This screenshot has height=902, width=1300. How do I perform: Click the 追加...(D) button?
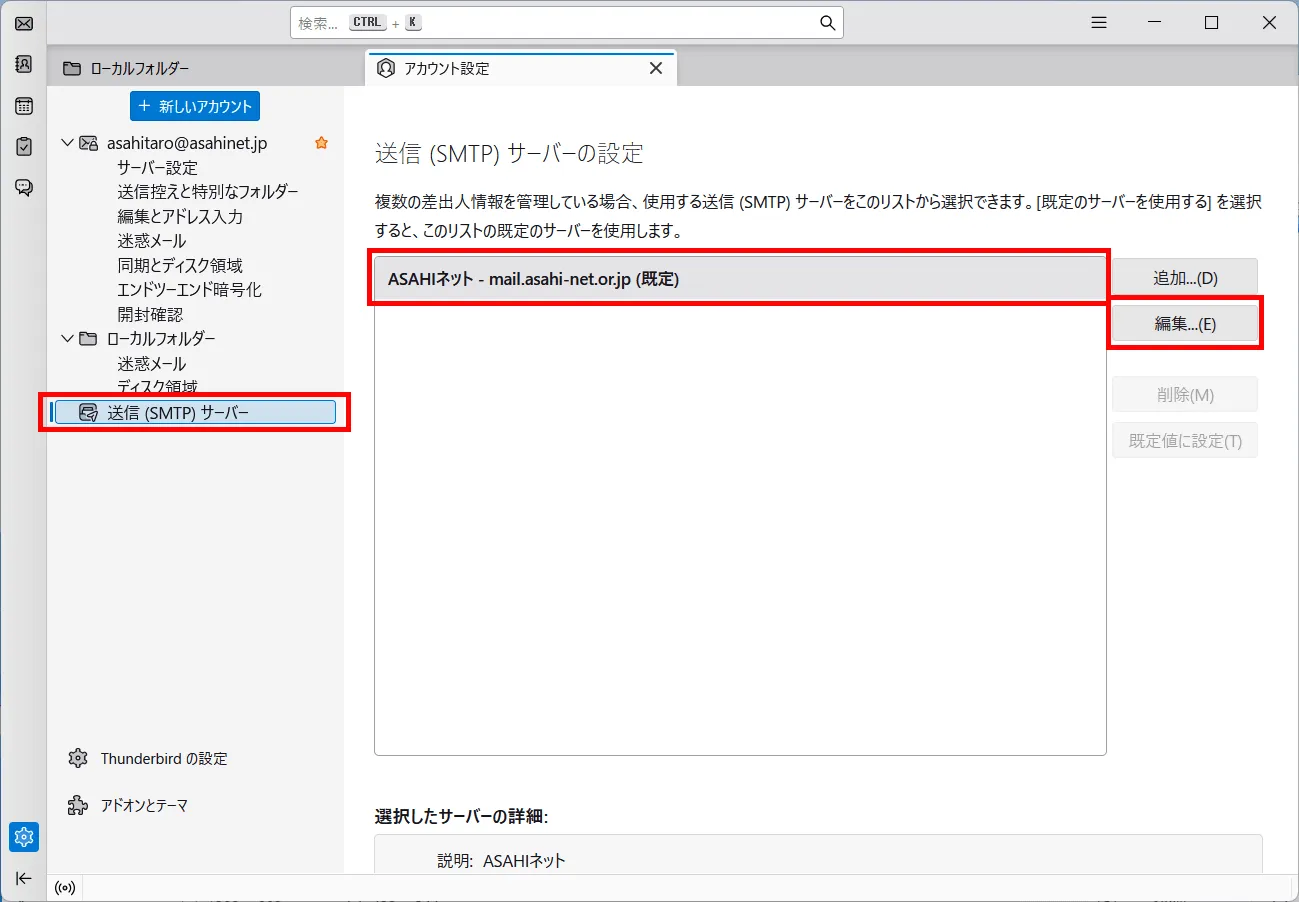(1184, 277)
